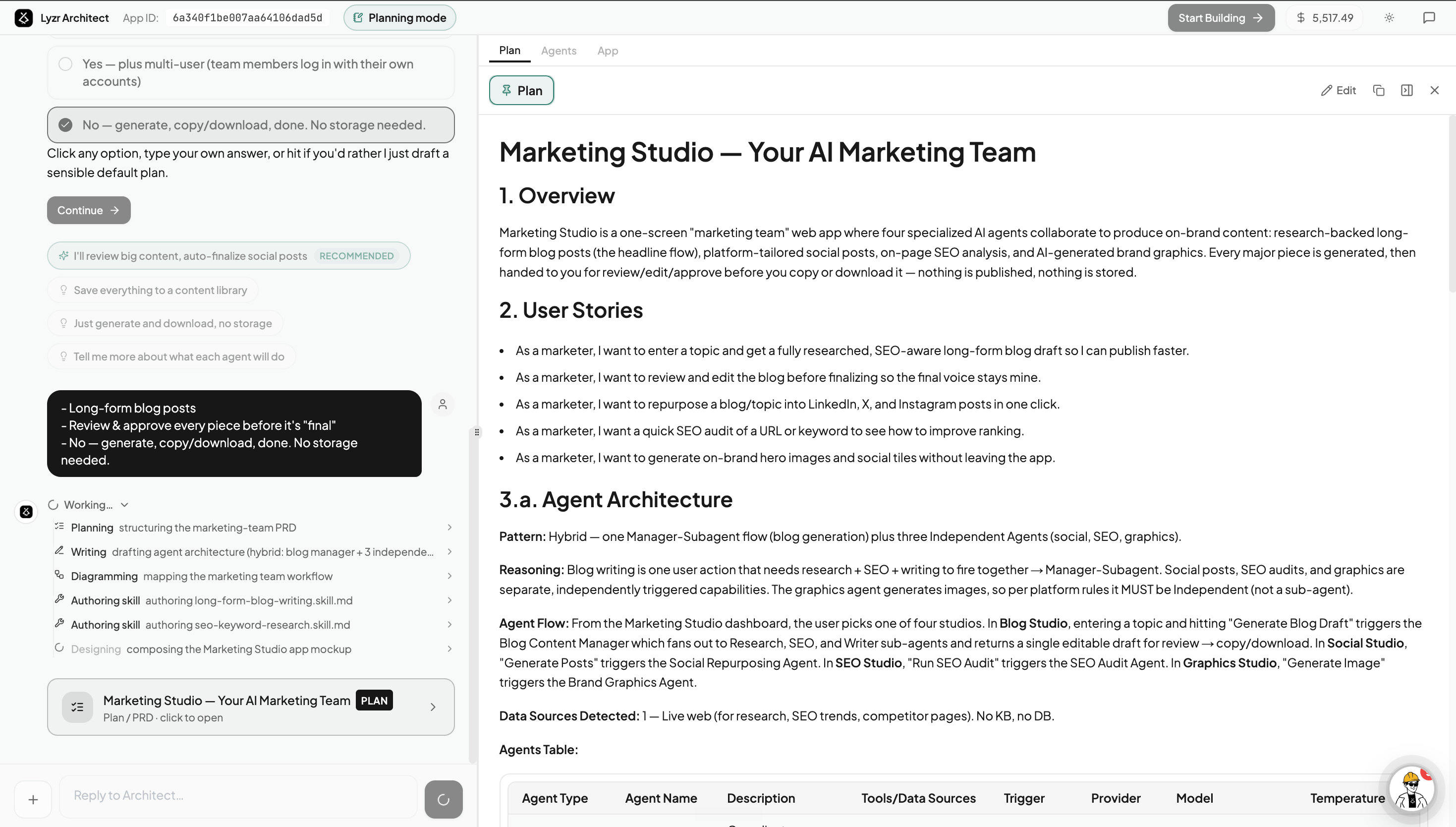
Task: Expand the Planning step chevron
Action: (449, 528)
